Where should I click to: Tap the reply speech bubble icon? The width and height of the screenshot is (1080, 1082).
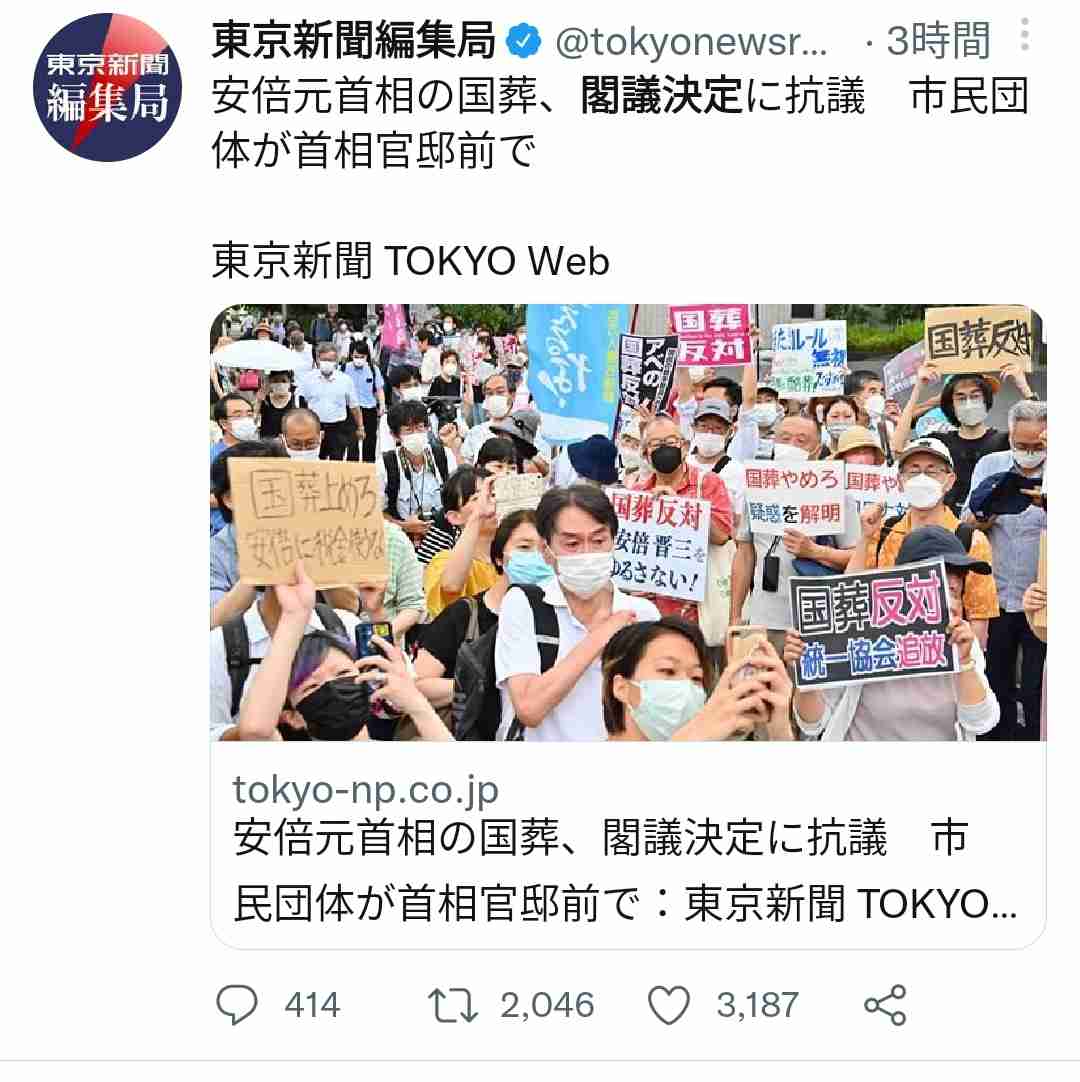coord(237,1004)
